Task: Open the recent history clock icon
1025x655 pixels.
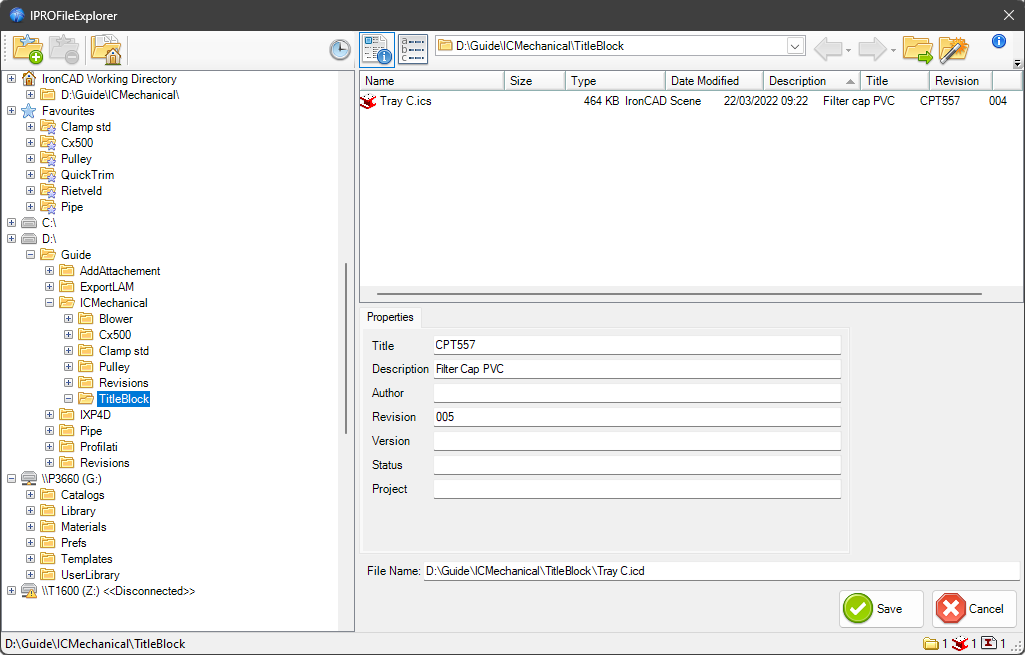Action: pyautogui.click(x=340, y=49)
